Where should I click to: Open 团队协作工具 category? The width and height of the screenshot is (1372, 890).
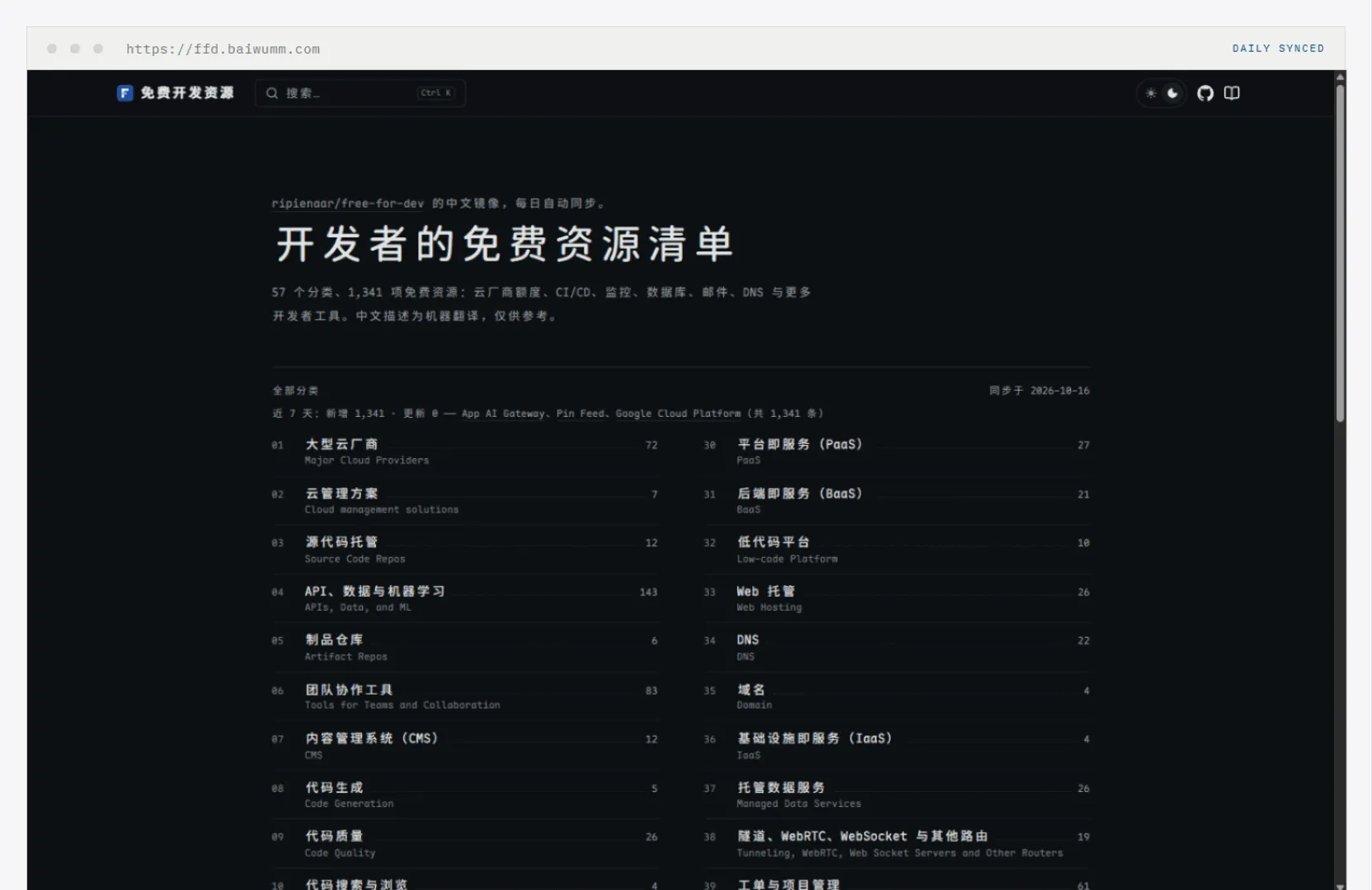(465, 697)
